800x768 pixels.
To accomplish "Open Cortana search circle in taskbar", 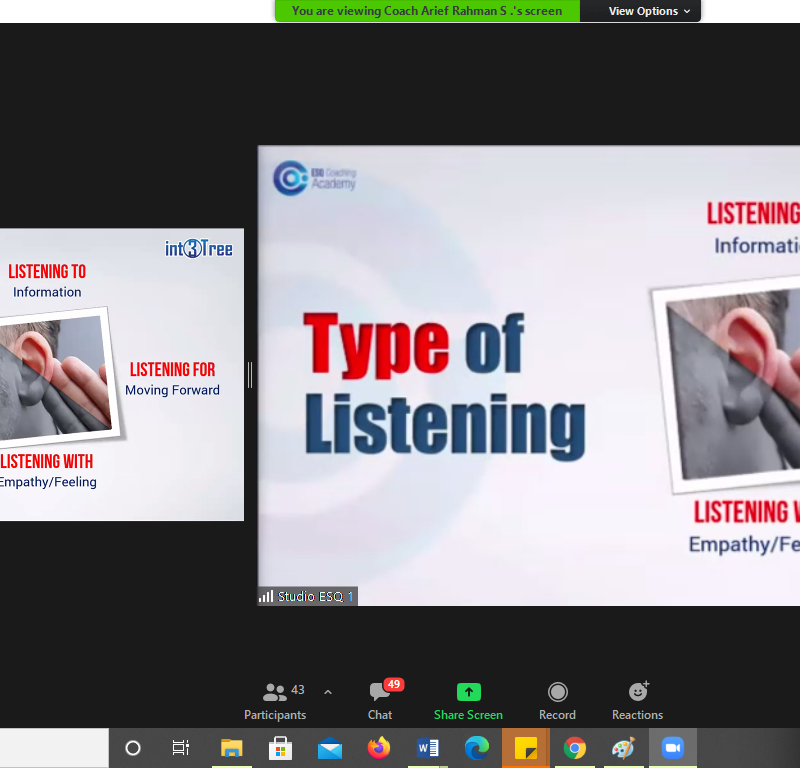I will click(x=133, y=748).
